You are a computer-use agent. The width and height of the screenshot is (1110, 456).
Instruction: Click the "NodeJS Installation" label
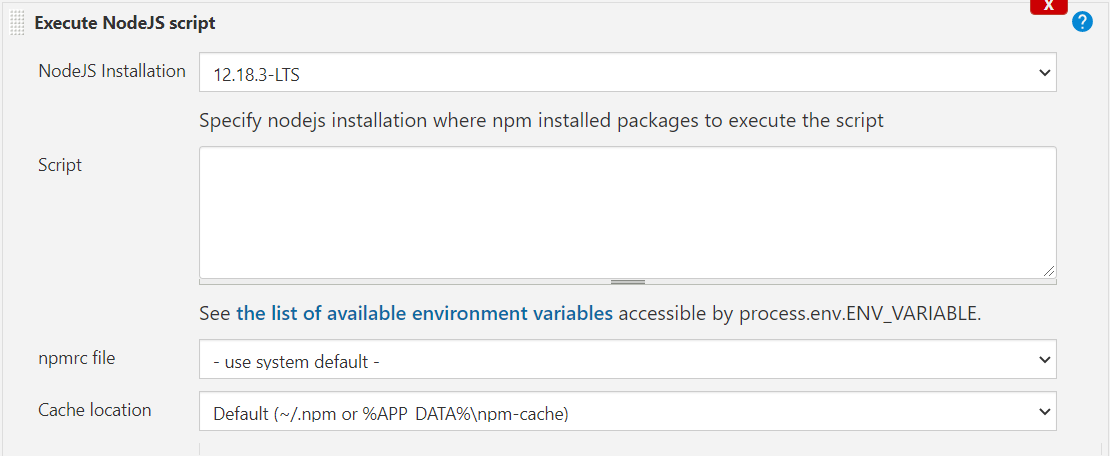112,71
